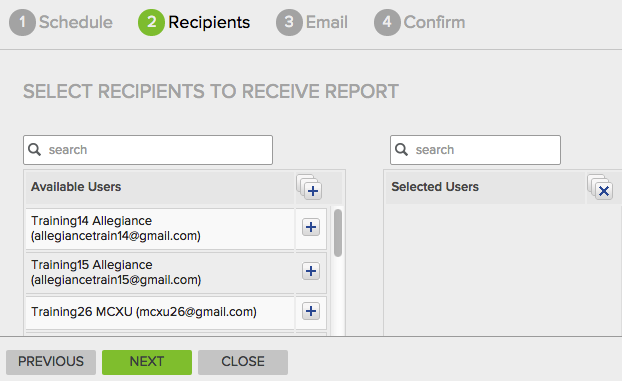Screen dimensions: 622x381
Task: Click magnifier icon in available users search
Action: coord(35,150)
